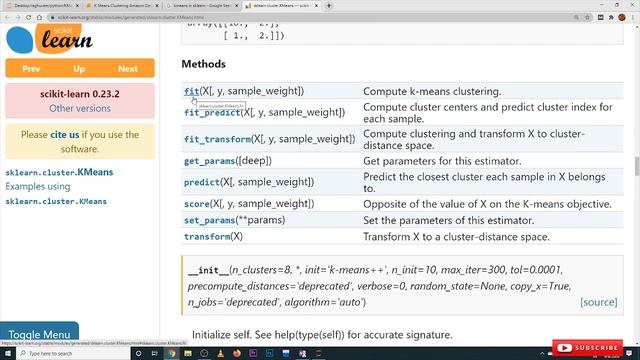The height and width of the screenshot is (360, 640).
Task: Click the Toggle Menu button
Action: 39,331
